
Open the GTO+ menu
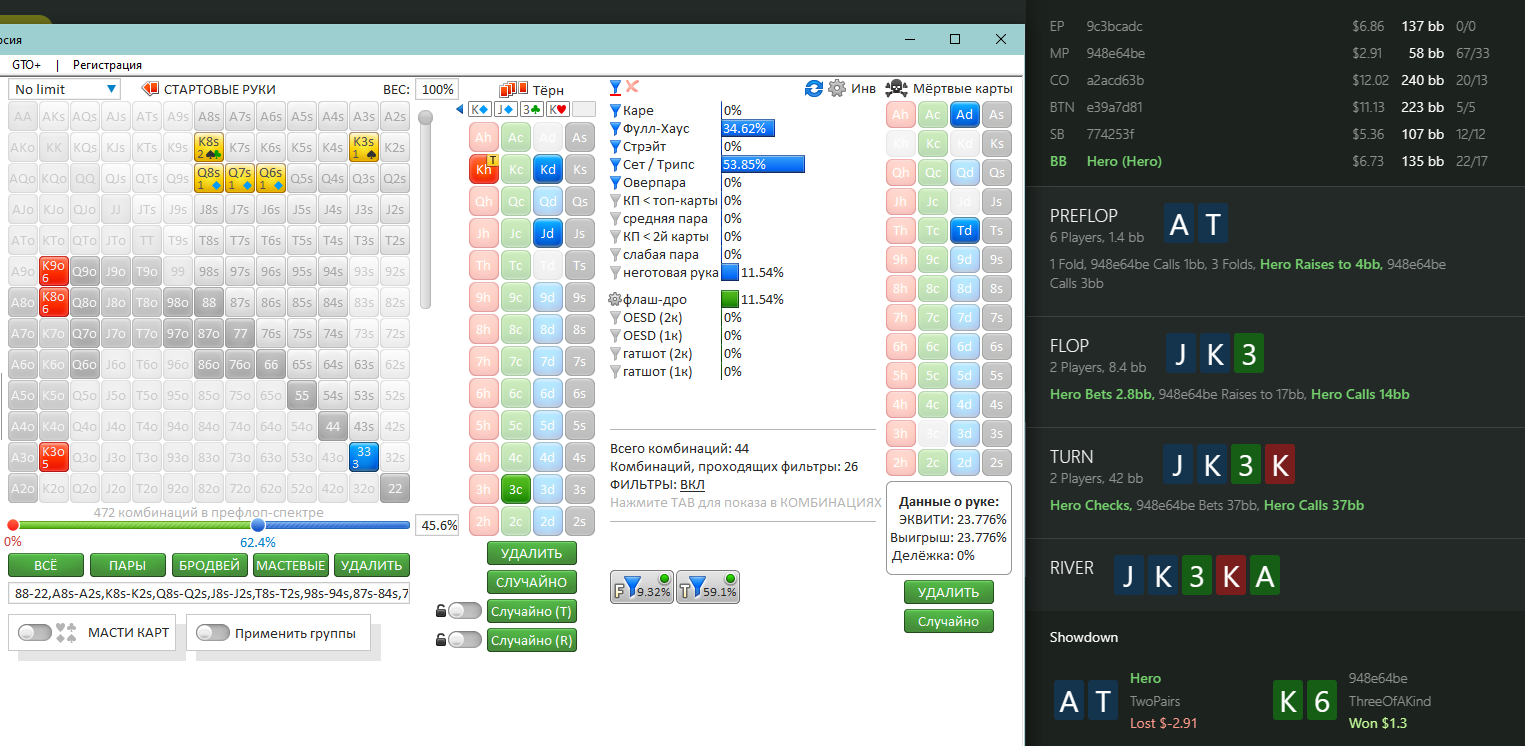tap(27, 64)
